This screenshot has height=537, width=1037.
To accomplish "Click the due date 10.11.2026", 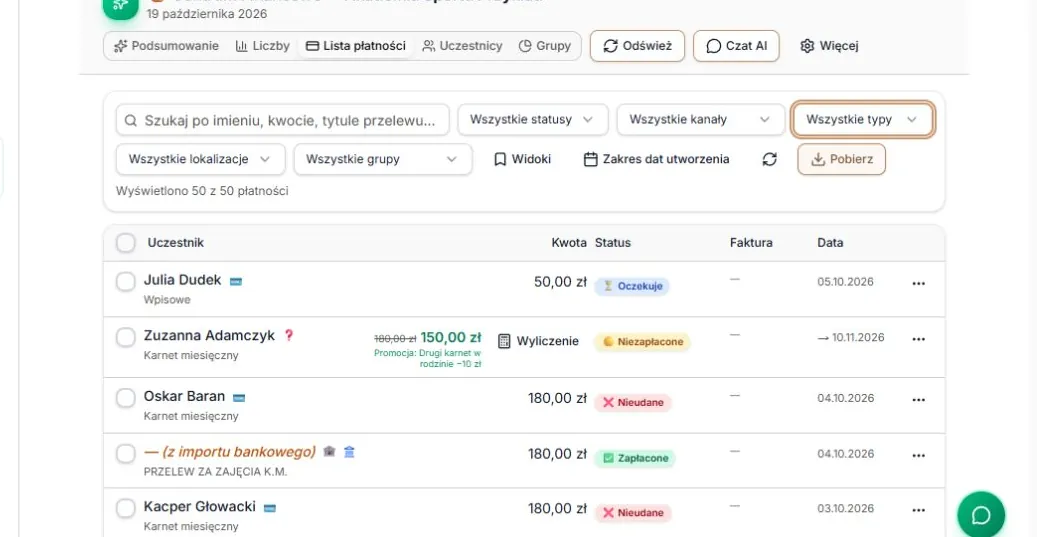I will [851, 337].
